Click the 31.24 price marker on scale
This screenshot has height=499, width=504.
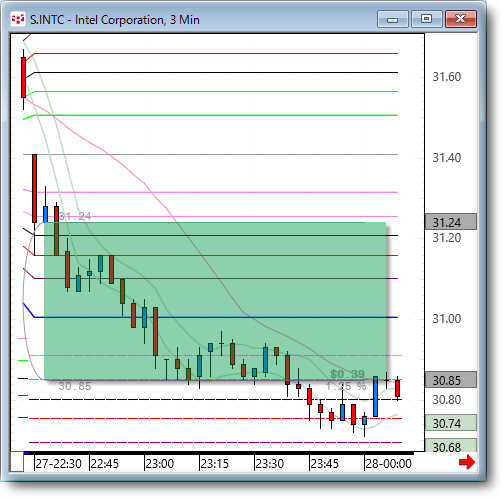(x=451, y=222)
